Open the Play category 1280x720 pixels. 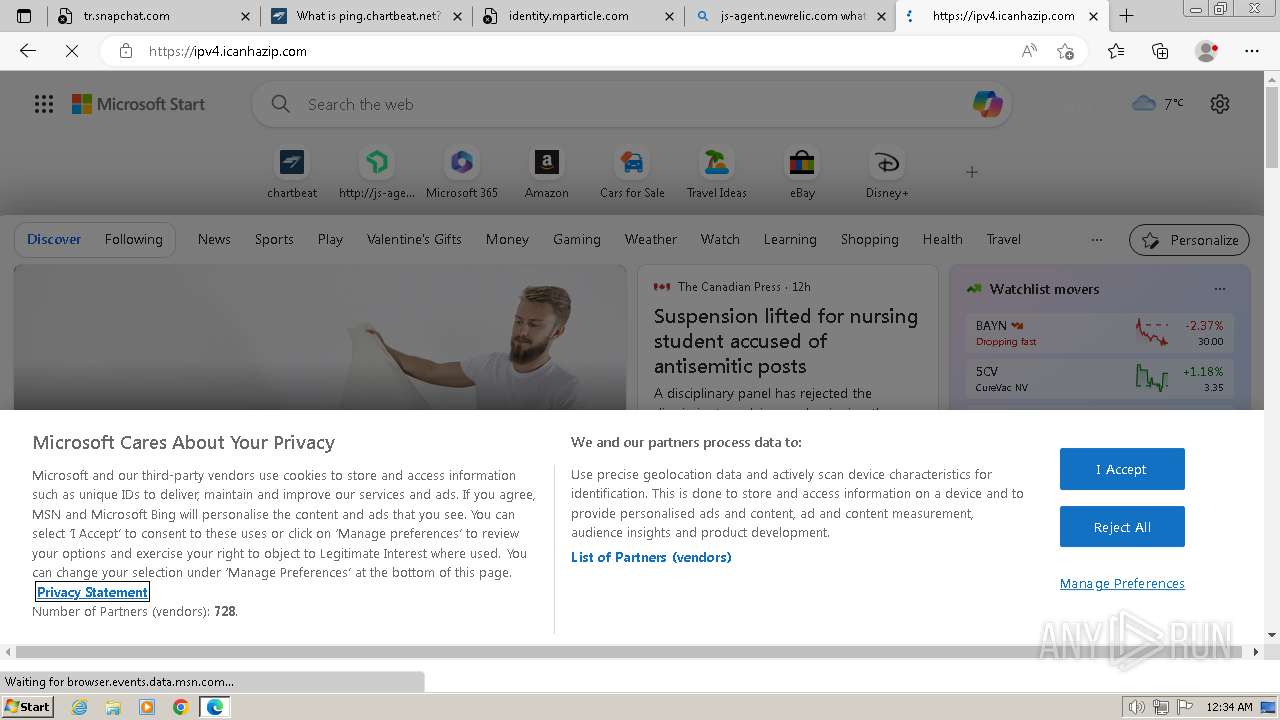[x=330, y=239]
